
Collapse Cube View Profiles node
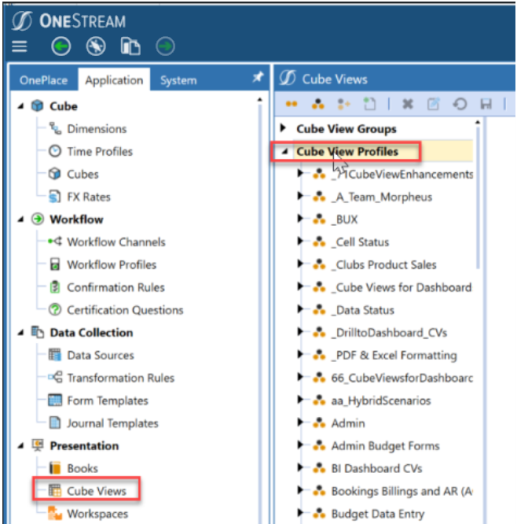pos(284,152)
